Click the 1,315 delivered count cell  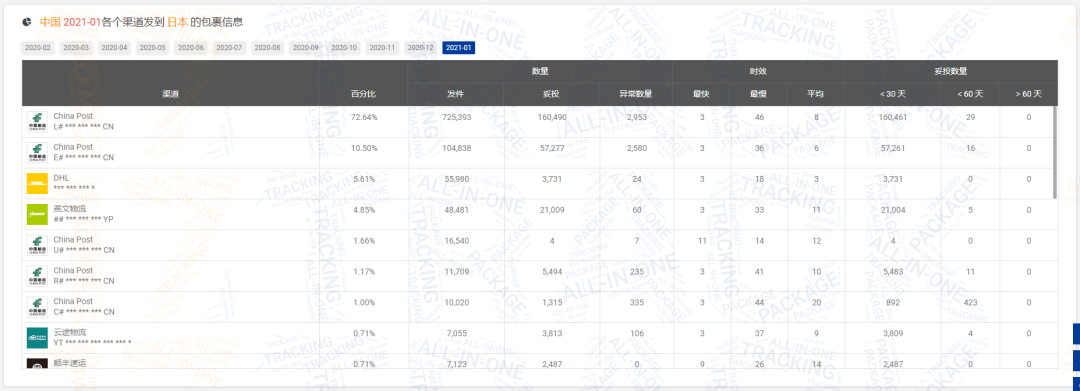point(552,302)
